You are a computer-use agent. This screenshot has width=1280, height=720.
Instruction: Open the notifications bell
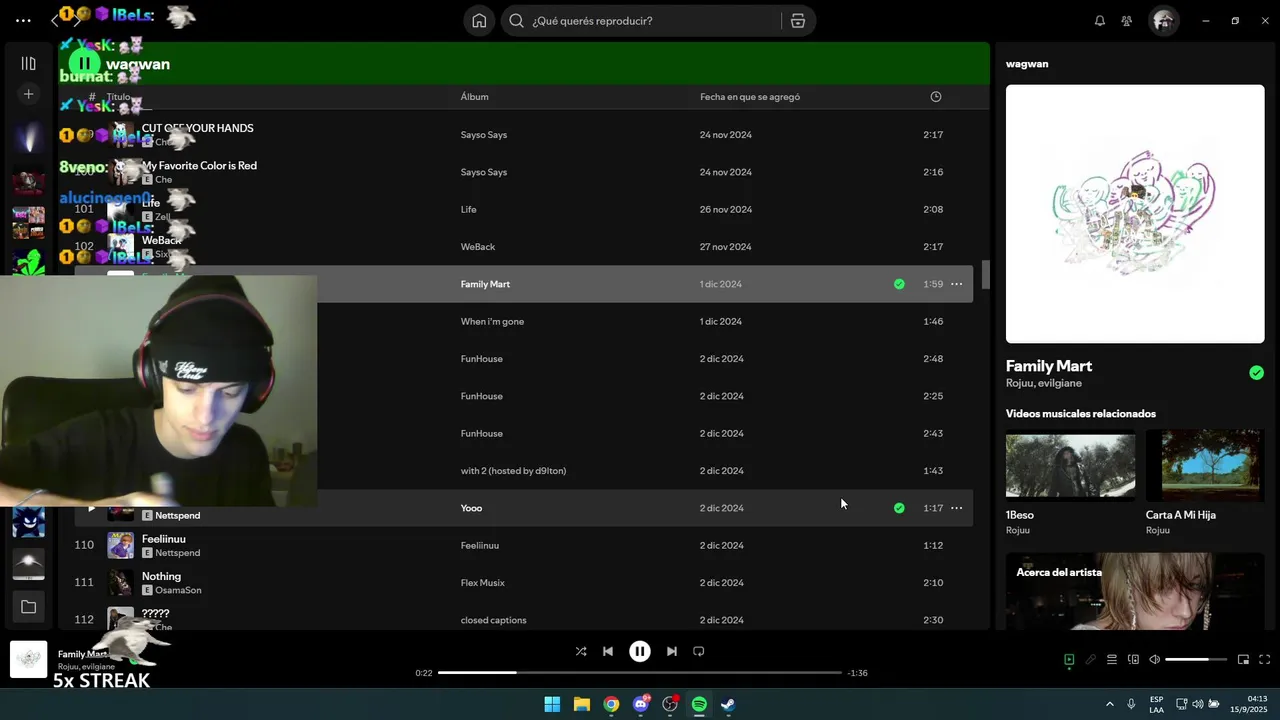tap(1099, 21)
